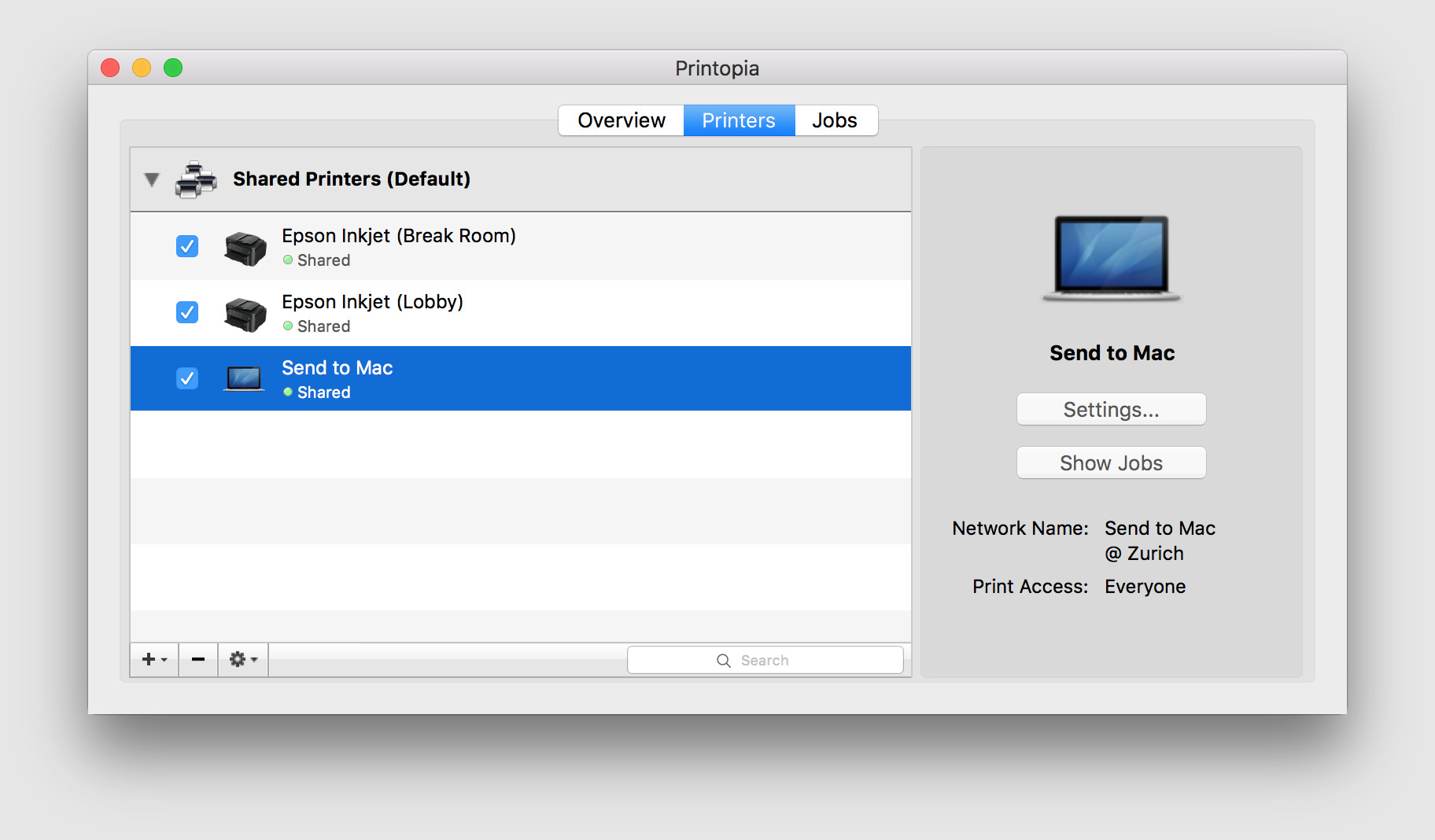
Task: Uncheck the Epson Inkjet (Break Room) checkbox
Action: click(x=187, y=246)
